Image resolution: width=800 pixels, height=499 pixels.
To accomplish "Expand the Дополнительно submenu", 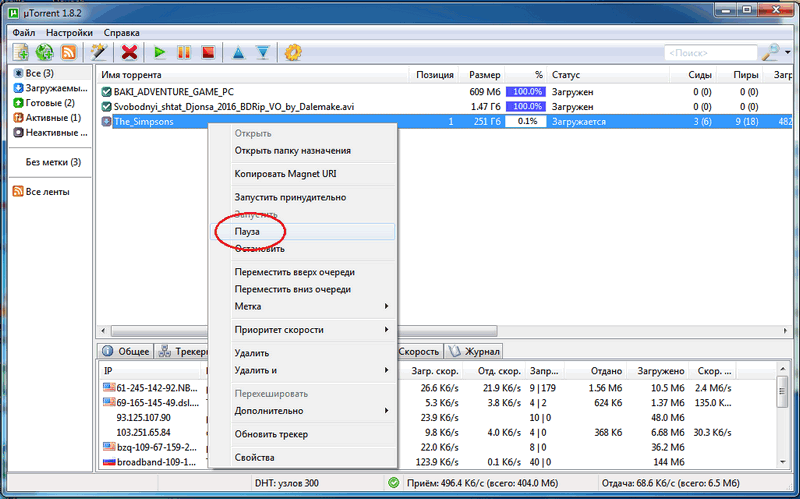I will tap(303, 411).
